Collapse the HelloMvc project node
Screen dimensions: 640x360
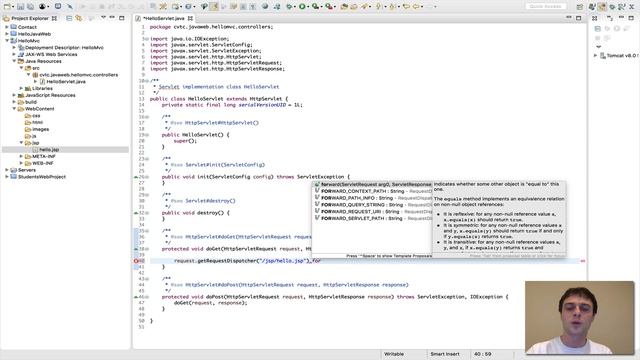point(7,41)
